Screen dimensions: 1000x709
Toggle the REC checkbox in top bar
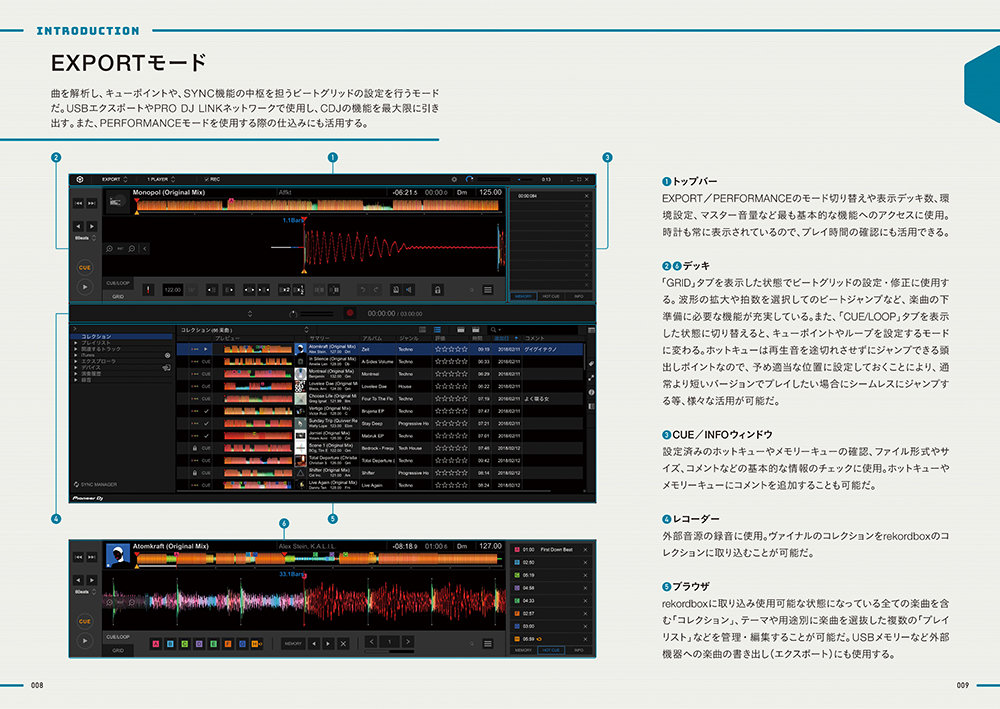[x=211, y=180]
